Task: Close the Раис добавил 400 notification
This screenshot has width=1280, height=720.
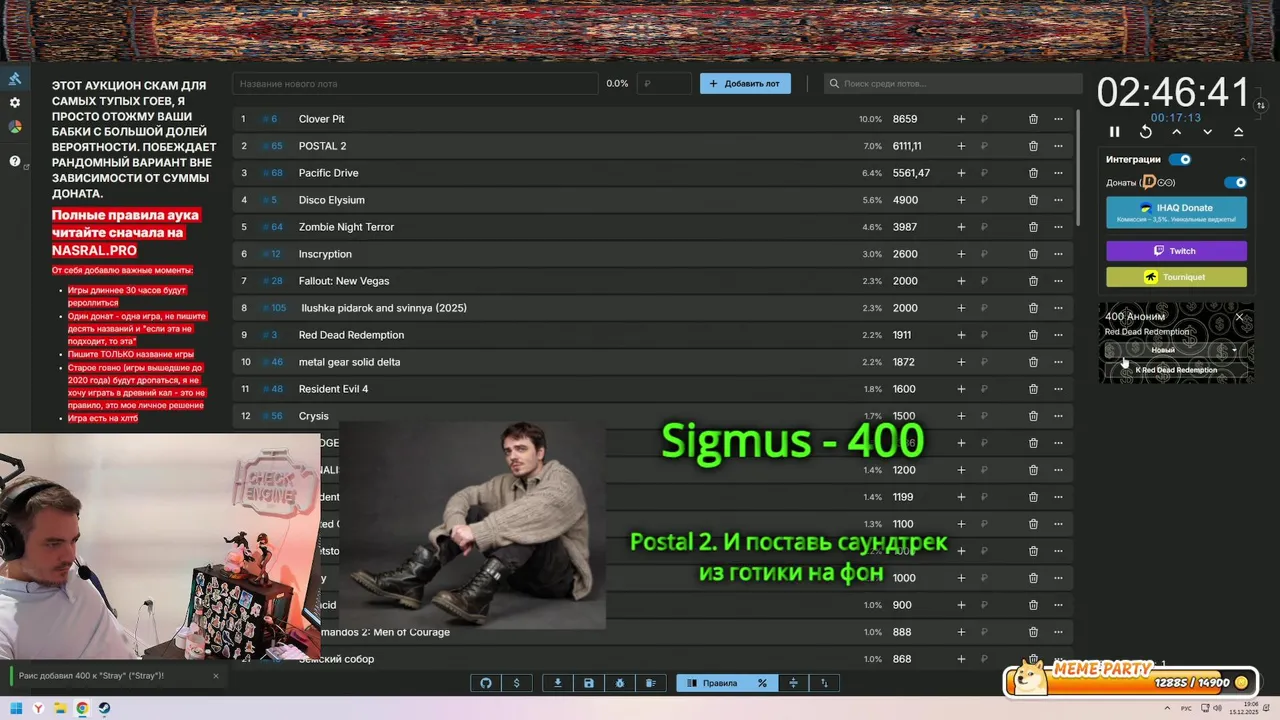Action: (x=215, y=676)
